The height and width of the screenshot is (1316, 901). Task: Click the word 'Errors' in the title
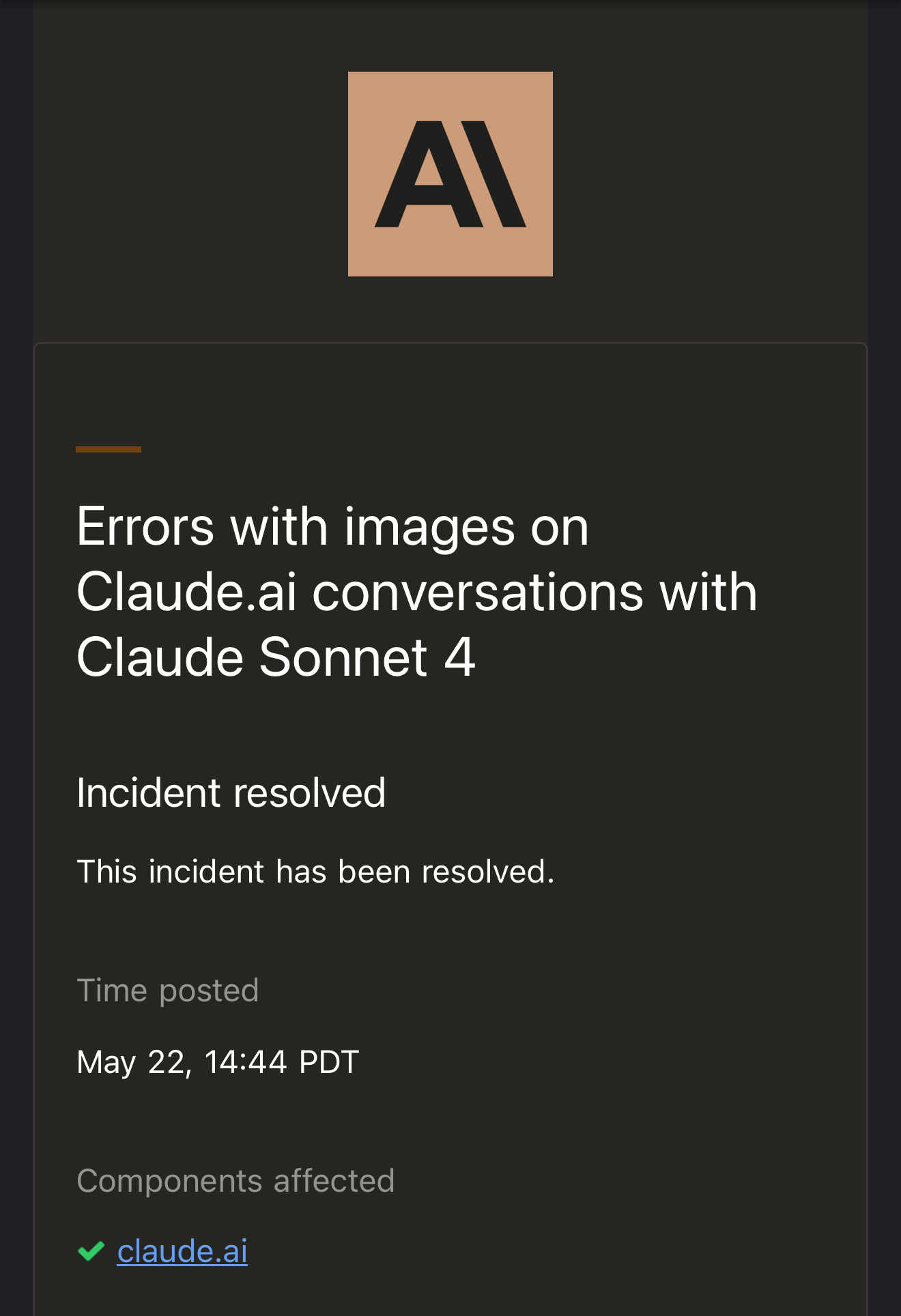145,527
